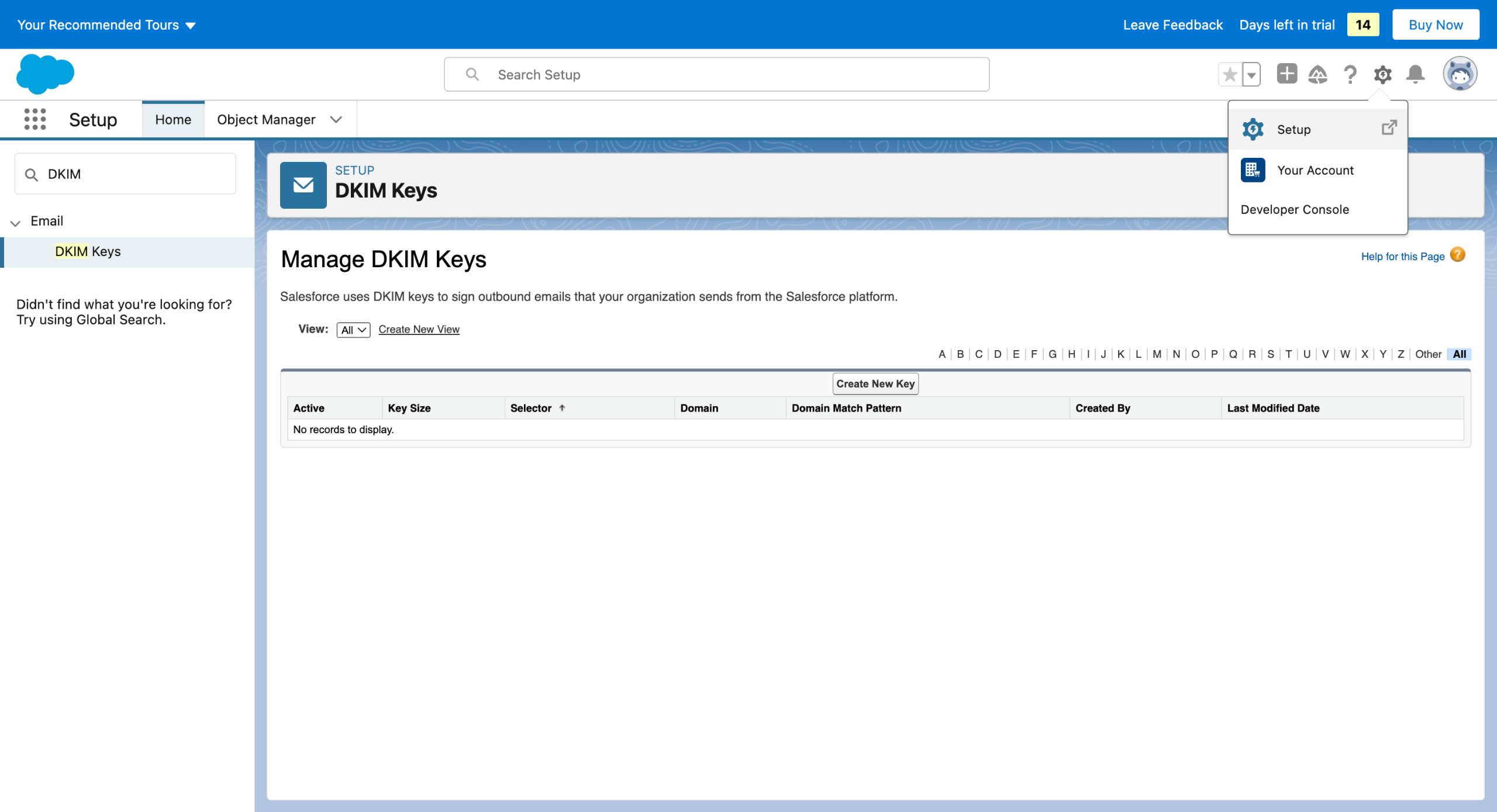Click the DKIM Keys envelope icon

click(x=303, y=185)
